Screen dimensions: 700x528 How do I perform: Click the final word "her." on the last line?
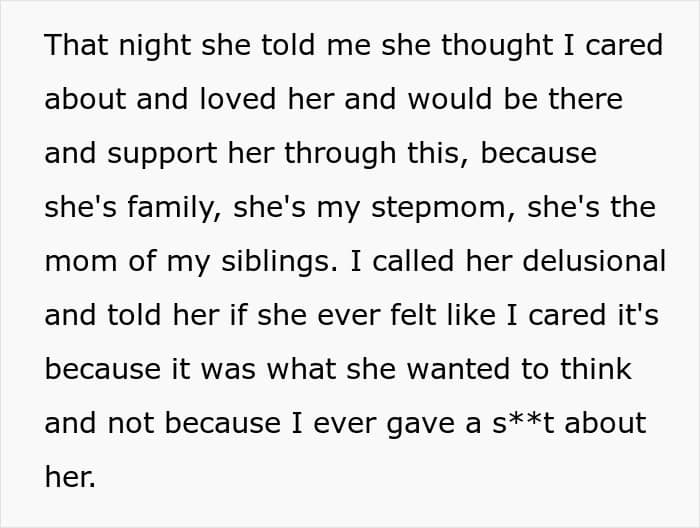click(x=70, y=477)
